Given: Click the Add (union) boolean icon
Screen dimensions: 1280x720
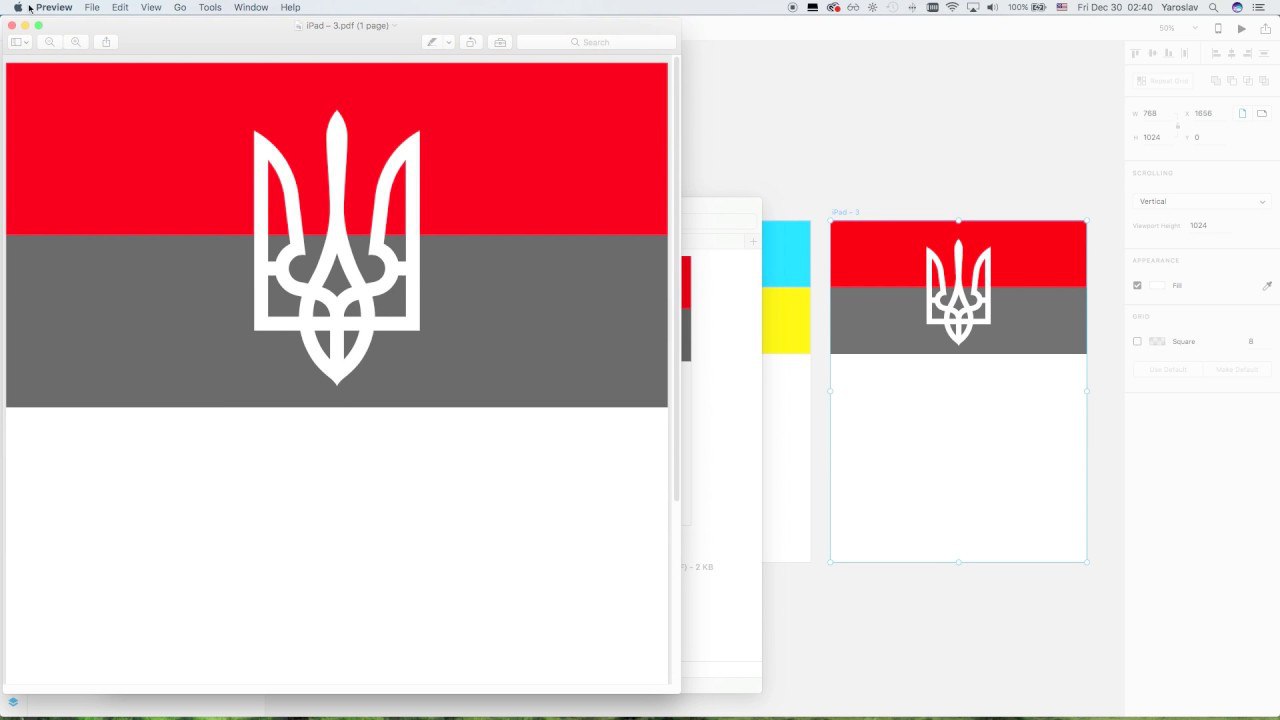Looking at the screenshot, I should click(1216, 81).
